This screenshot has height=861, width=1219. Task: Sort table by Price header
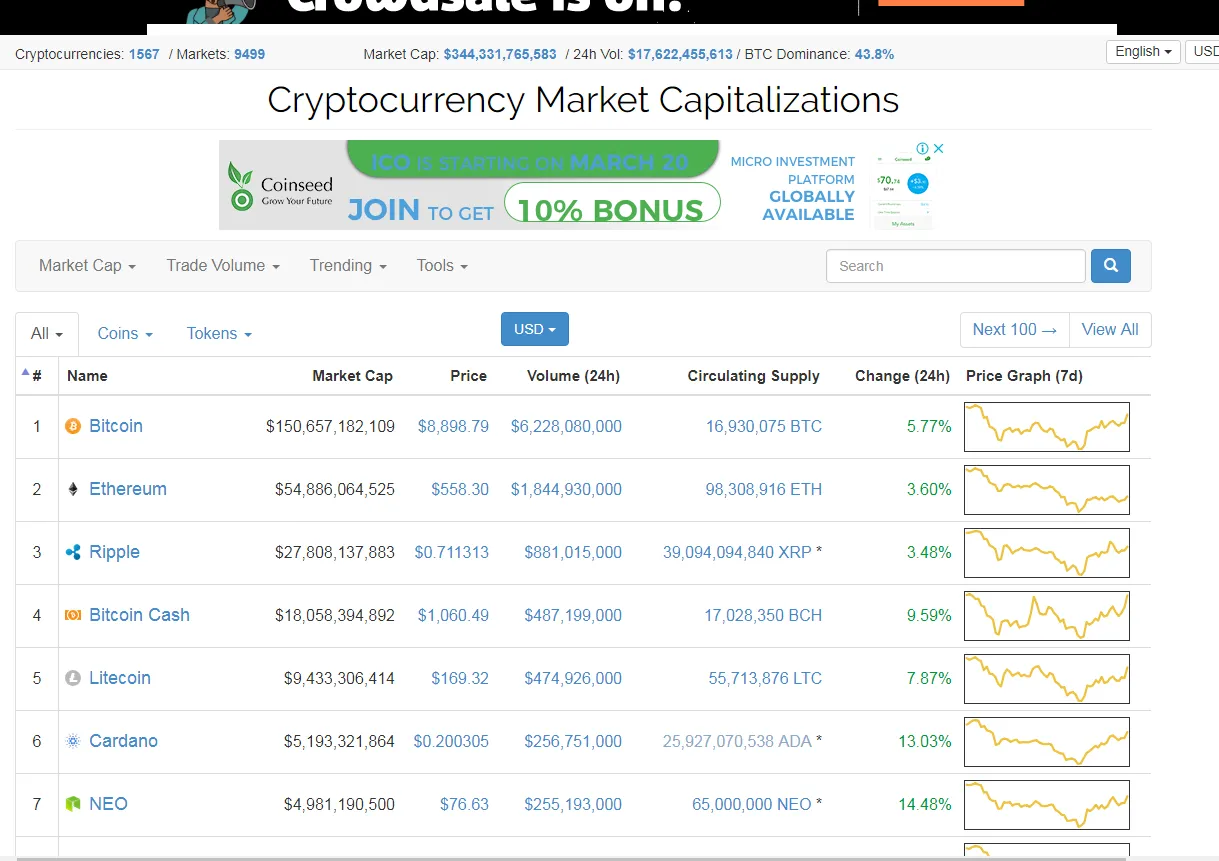468,376
